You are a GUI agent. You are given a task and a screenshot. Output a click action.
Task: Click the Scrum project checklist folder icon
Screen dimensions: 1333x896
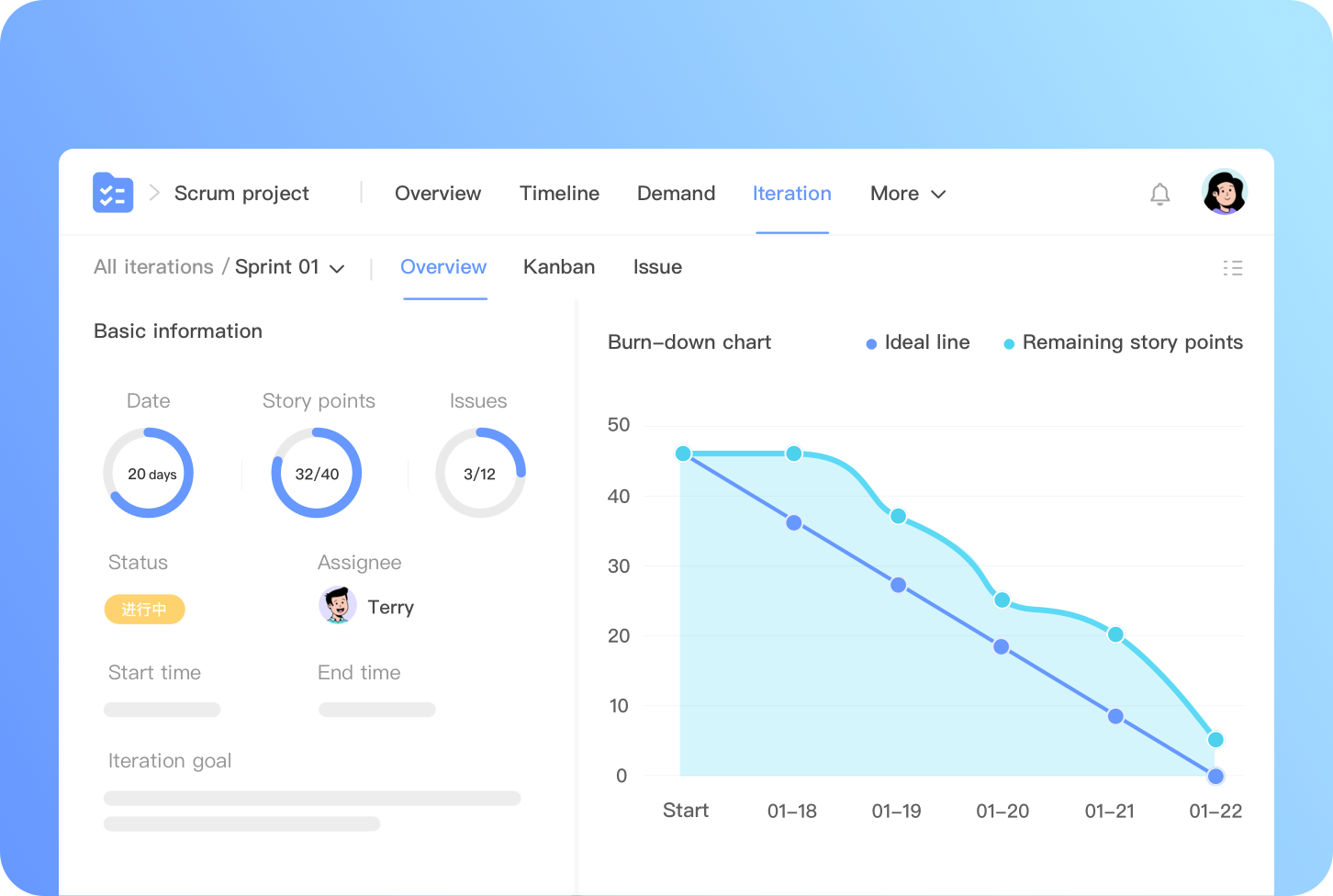(x=113, y=193)
